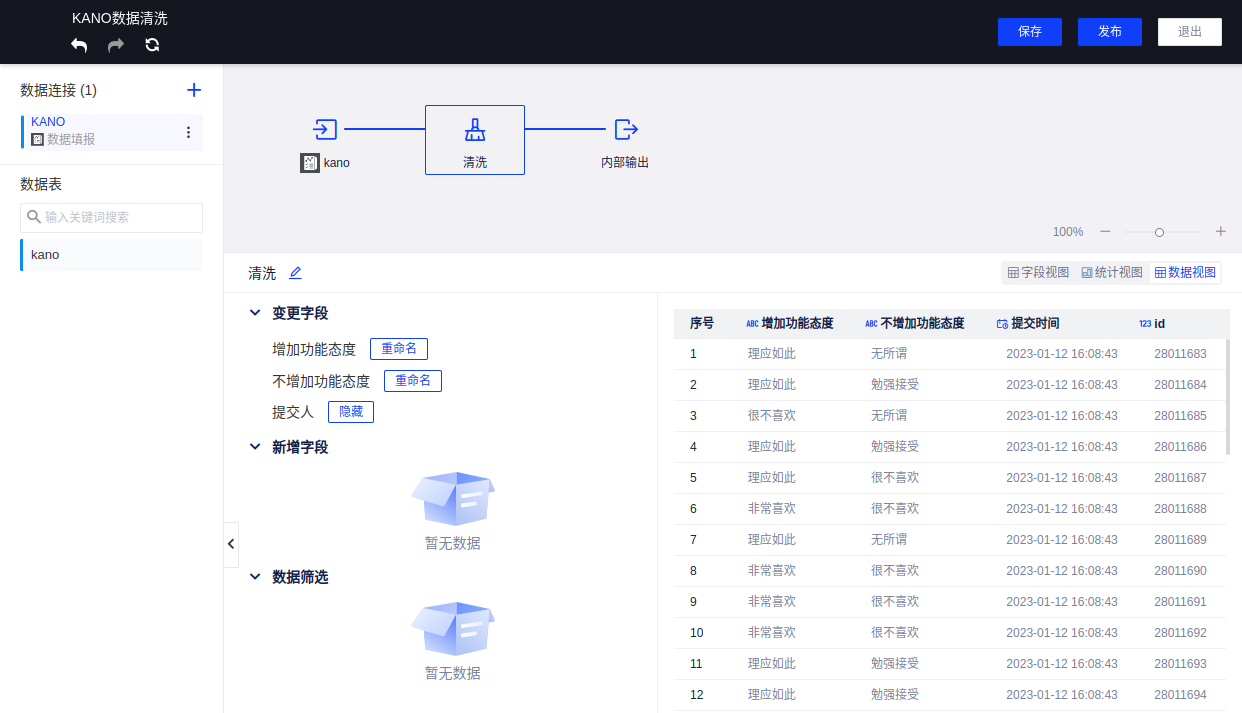Zoom out canvas with minus icon
1242x713 pixels.
point(1105,231)
